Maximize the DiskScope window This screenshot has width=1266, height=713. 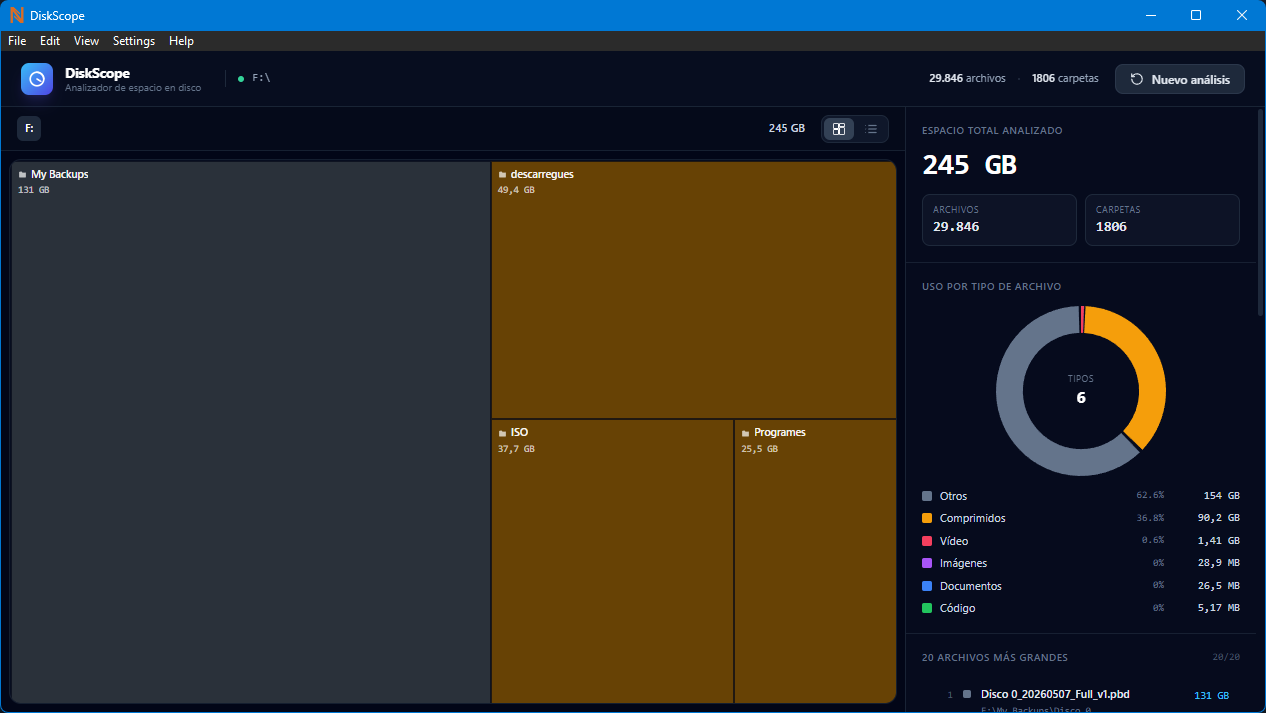[x=1196, y=15]
